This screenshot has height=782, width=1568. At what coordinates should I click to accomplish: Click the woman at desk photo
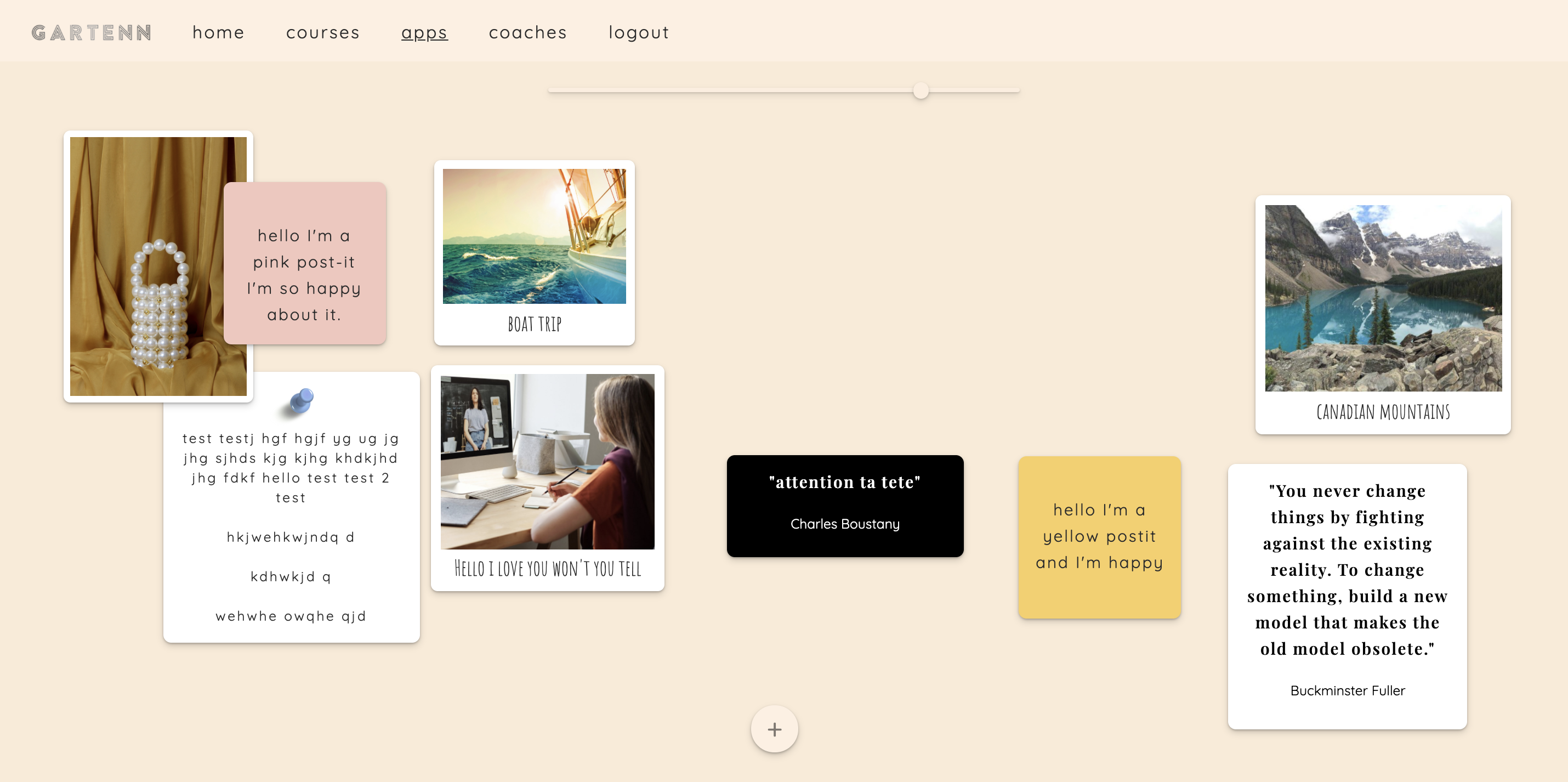[547, 462]
